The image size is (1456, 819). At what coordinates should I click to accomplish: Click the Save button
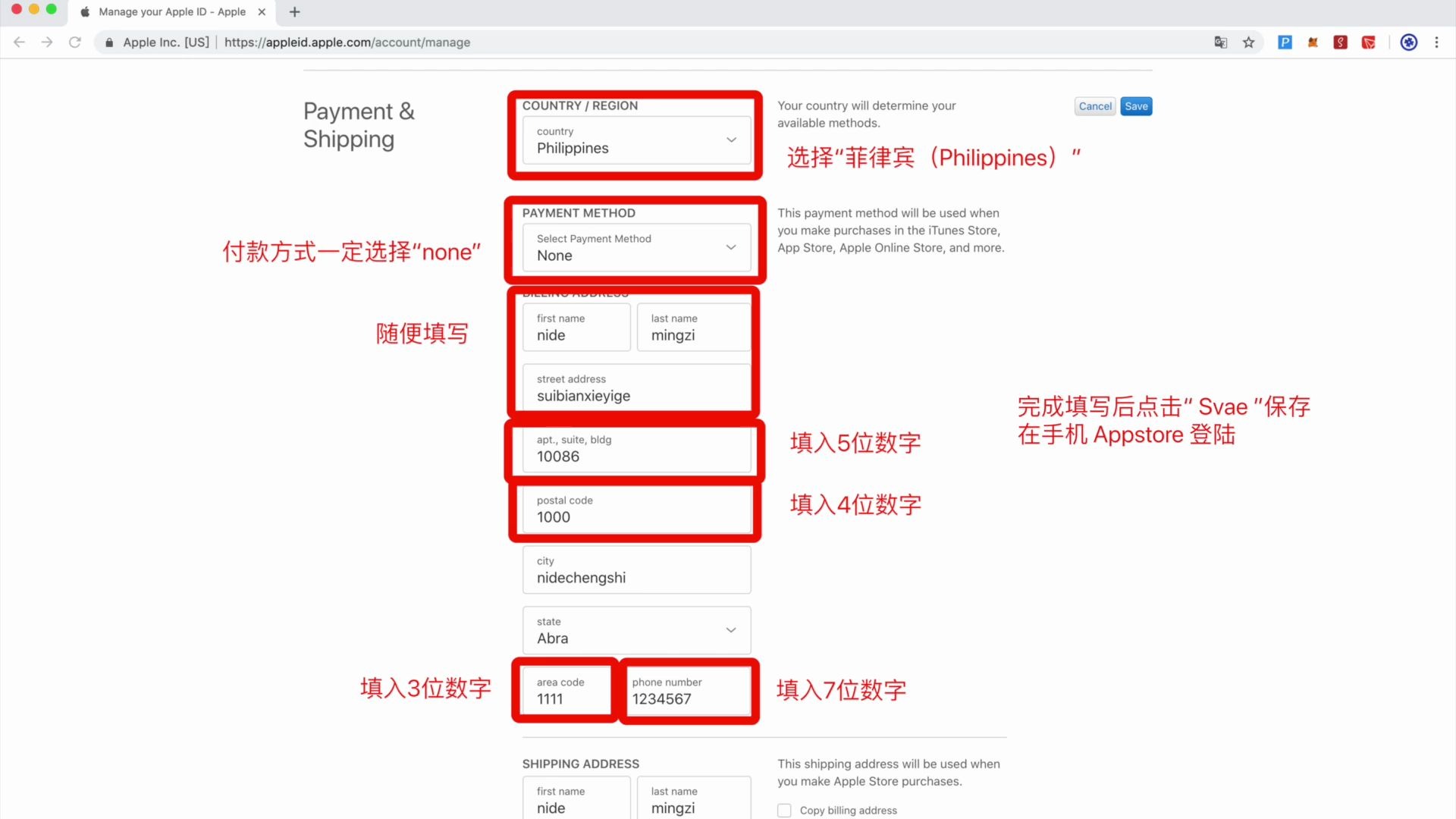click(x=1135, y=105)
